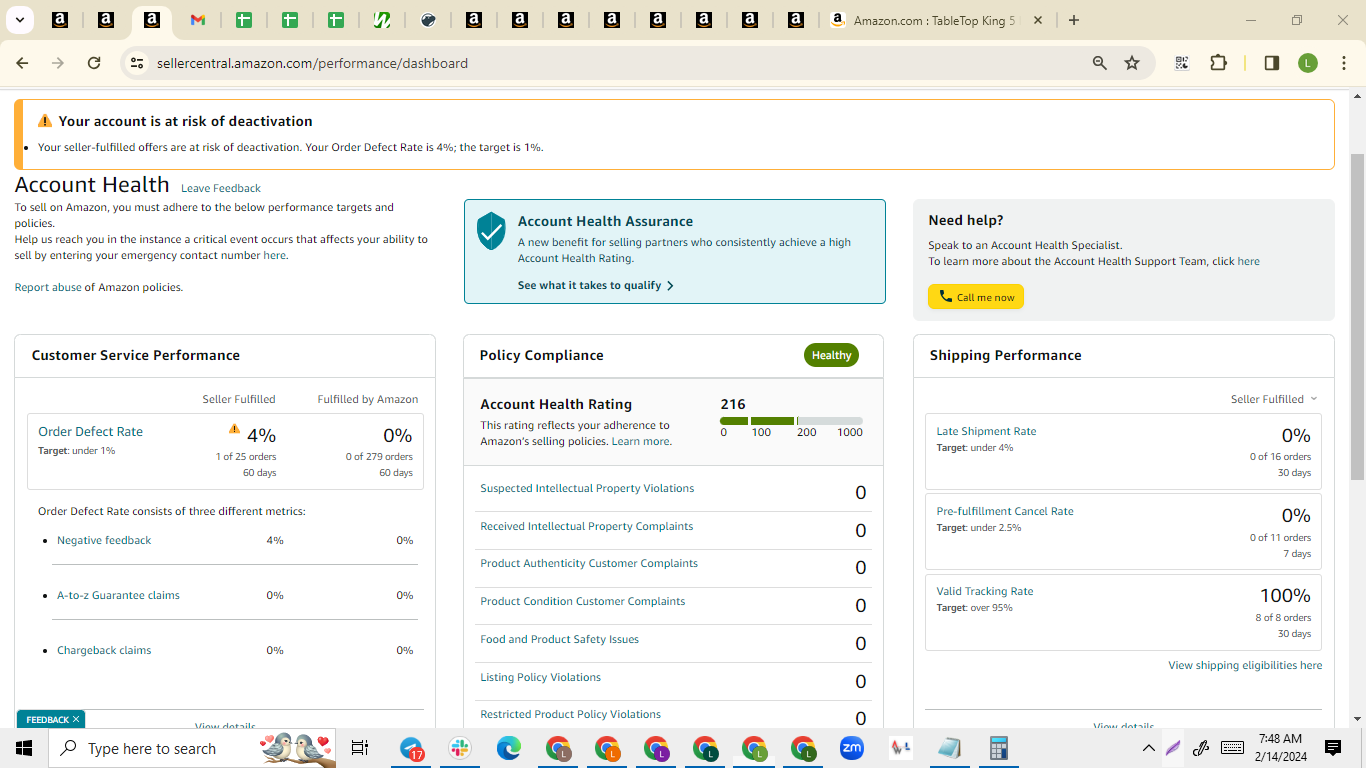Open Suspected Intellectual Property Violations
The image size is (1366, 768).
[x=587, y=488]
